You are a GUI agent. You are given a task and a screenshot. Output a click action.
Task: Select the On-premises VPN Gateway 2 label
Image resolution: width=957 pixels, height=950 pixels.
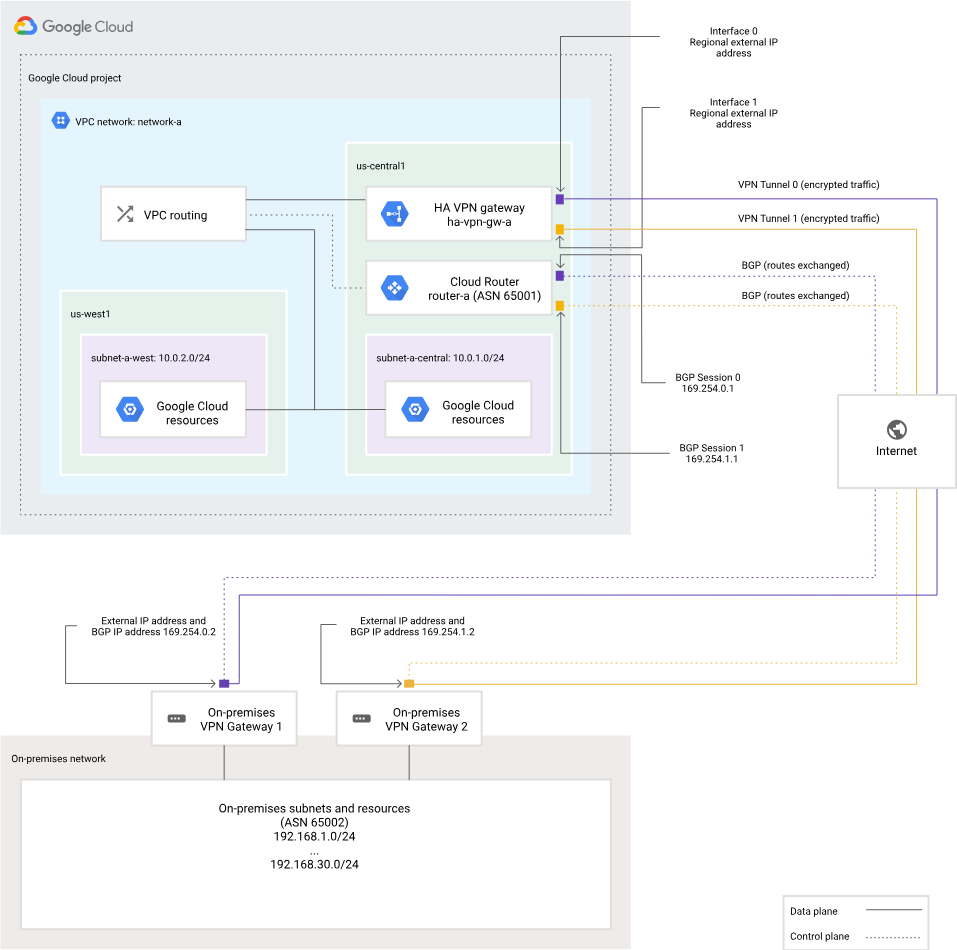point(426,719)
